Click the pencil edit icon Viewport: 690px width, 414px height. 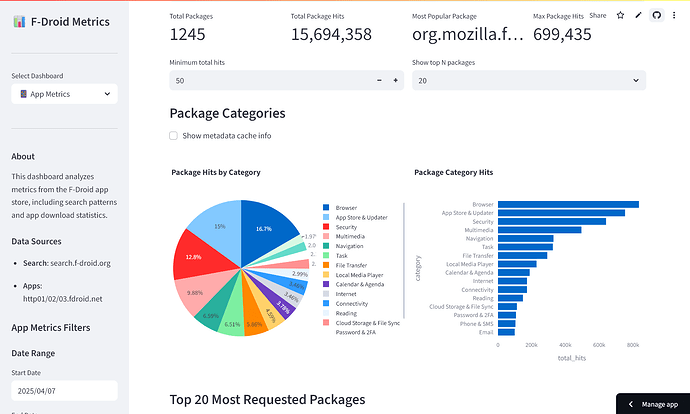click(639, 16)
